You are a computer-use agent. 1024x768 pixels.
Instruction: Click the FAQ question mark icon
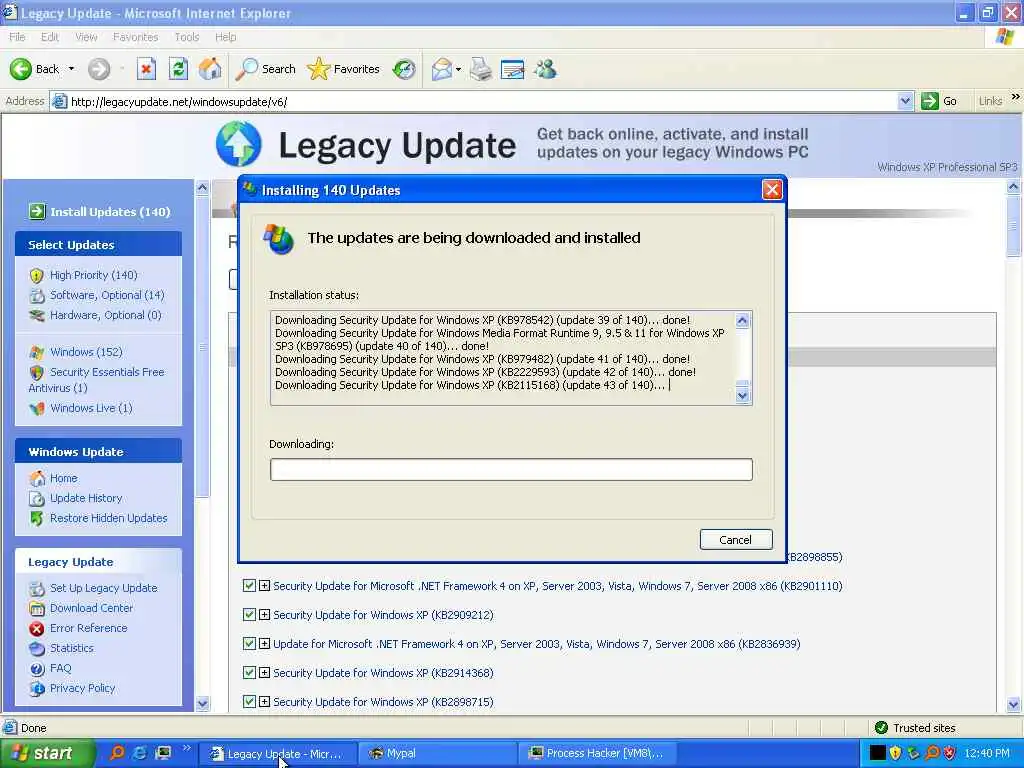coord(37,668)
